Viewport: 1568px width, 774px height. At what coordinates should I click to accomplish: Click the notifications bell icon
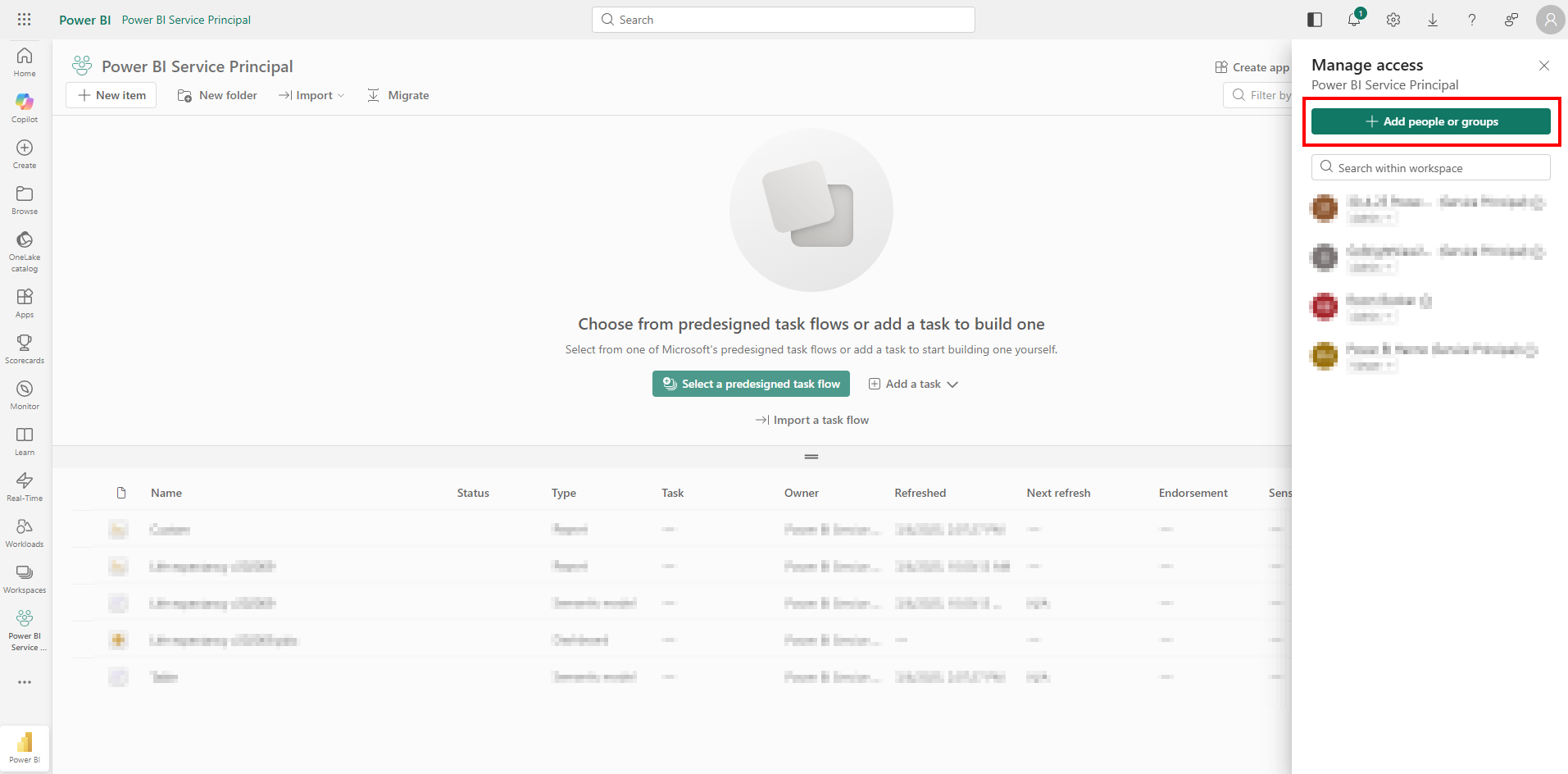[x=1353, y=20]
